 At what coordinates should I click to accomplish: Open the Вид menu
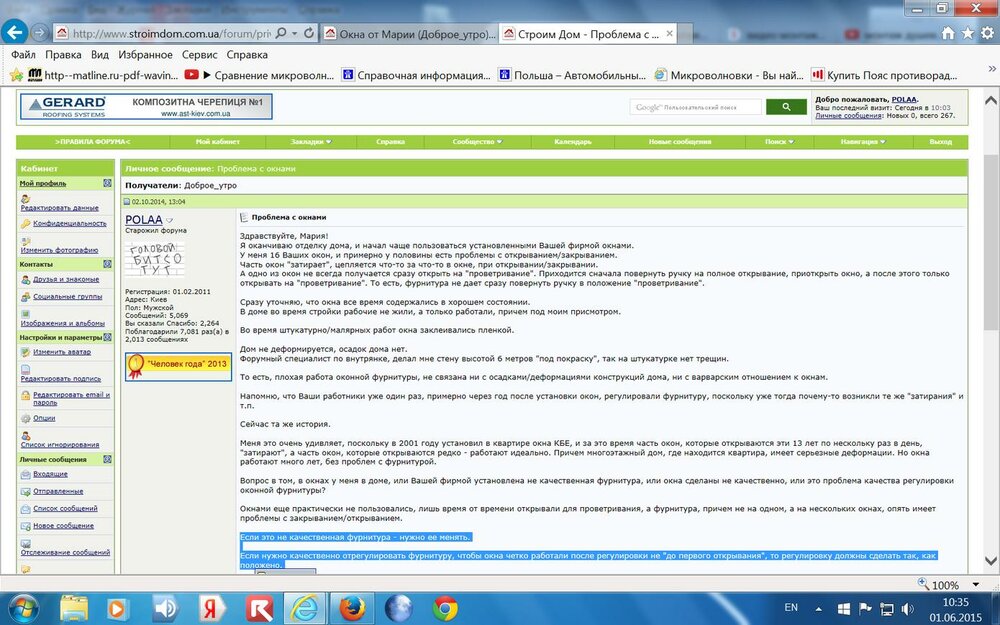pos(99,55)
